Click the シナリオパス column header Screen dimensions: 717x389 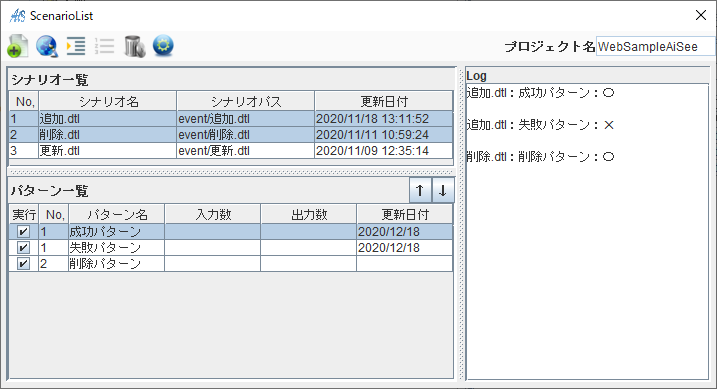[x=246, y=101]
